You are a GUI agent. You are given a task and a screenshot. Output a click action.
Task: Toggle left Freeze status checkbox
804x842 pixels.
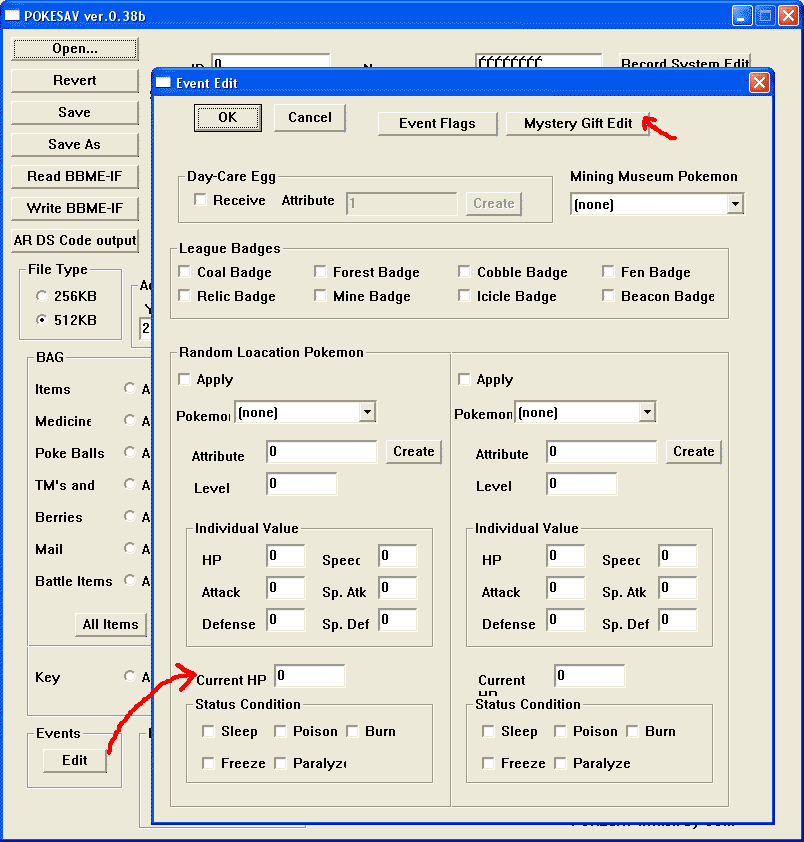coord(208,763)
